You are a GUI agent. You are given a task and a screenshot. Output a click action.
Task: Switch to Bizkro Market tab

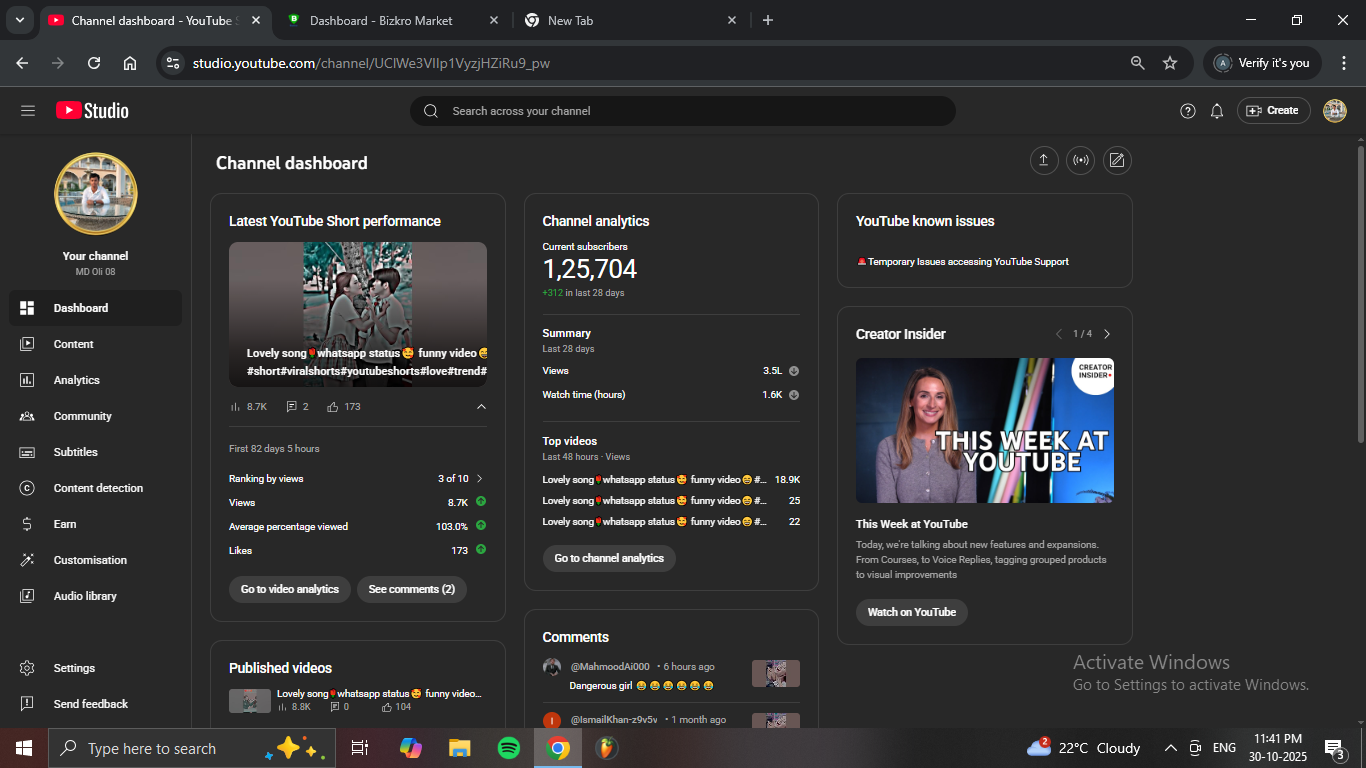click(381, 20)
